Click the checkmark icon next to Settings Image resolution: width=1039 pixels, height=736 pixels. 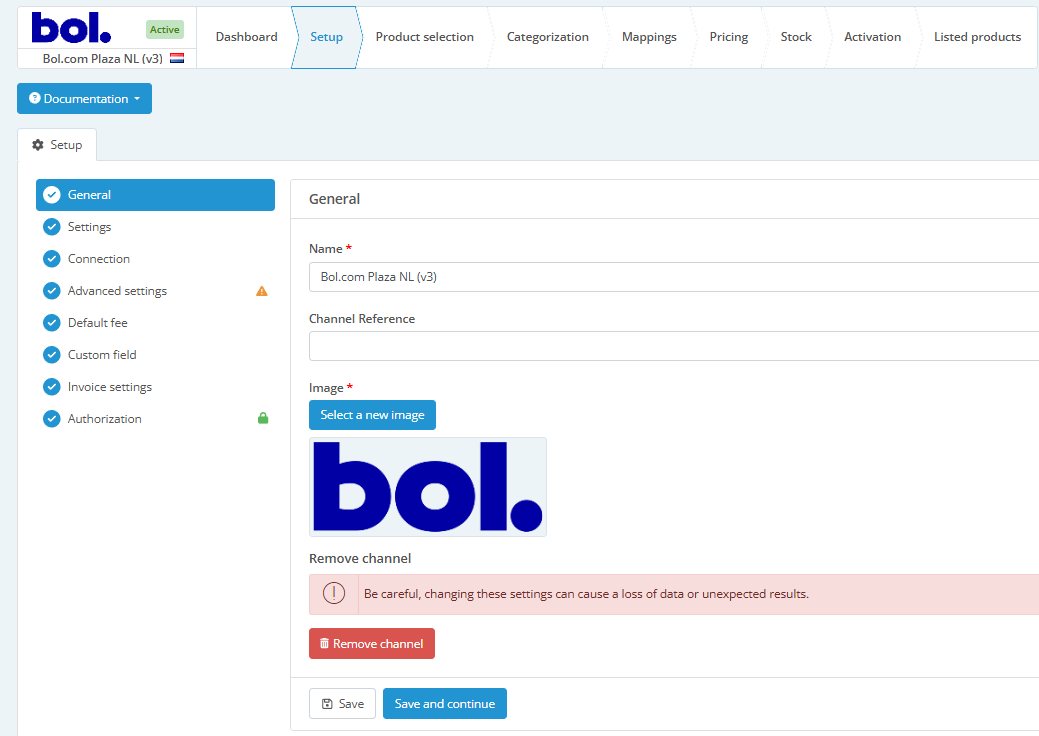[52, 227]
